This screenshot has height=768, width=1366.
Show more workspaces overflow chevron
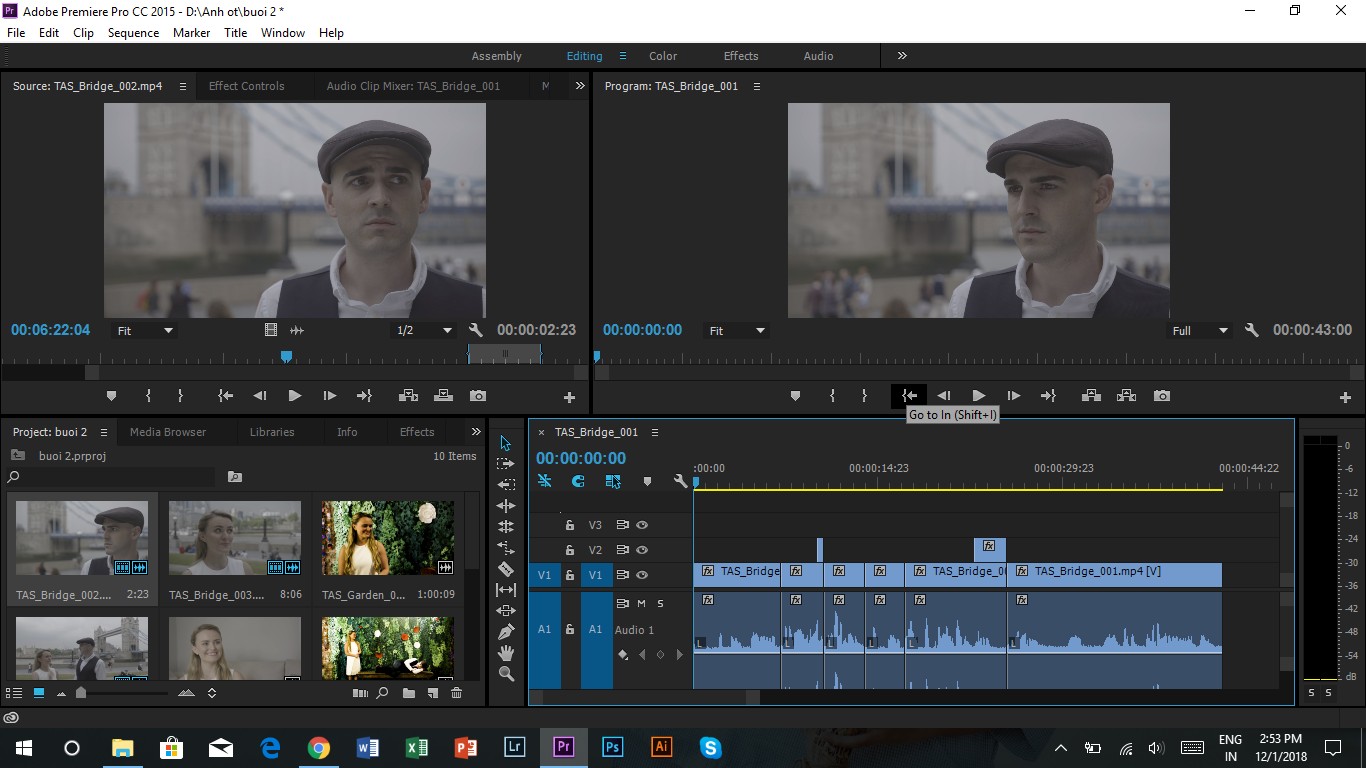902,56
